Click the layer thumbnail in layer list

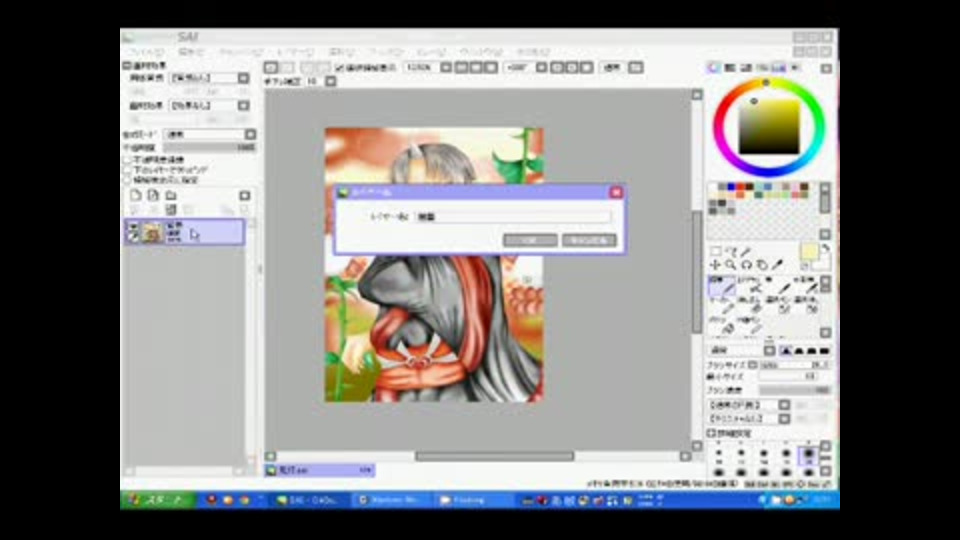coord(152,232)
